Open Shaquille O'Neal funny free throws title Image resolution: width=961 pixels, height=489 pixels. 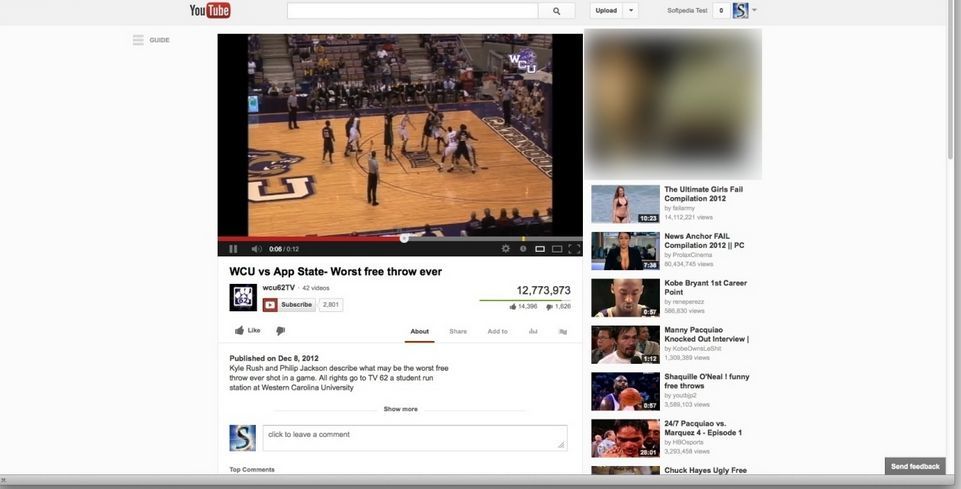click(707, 381)
